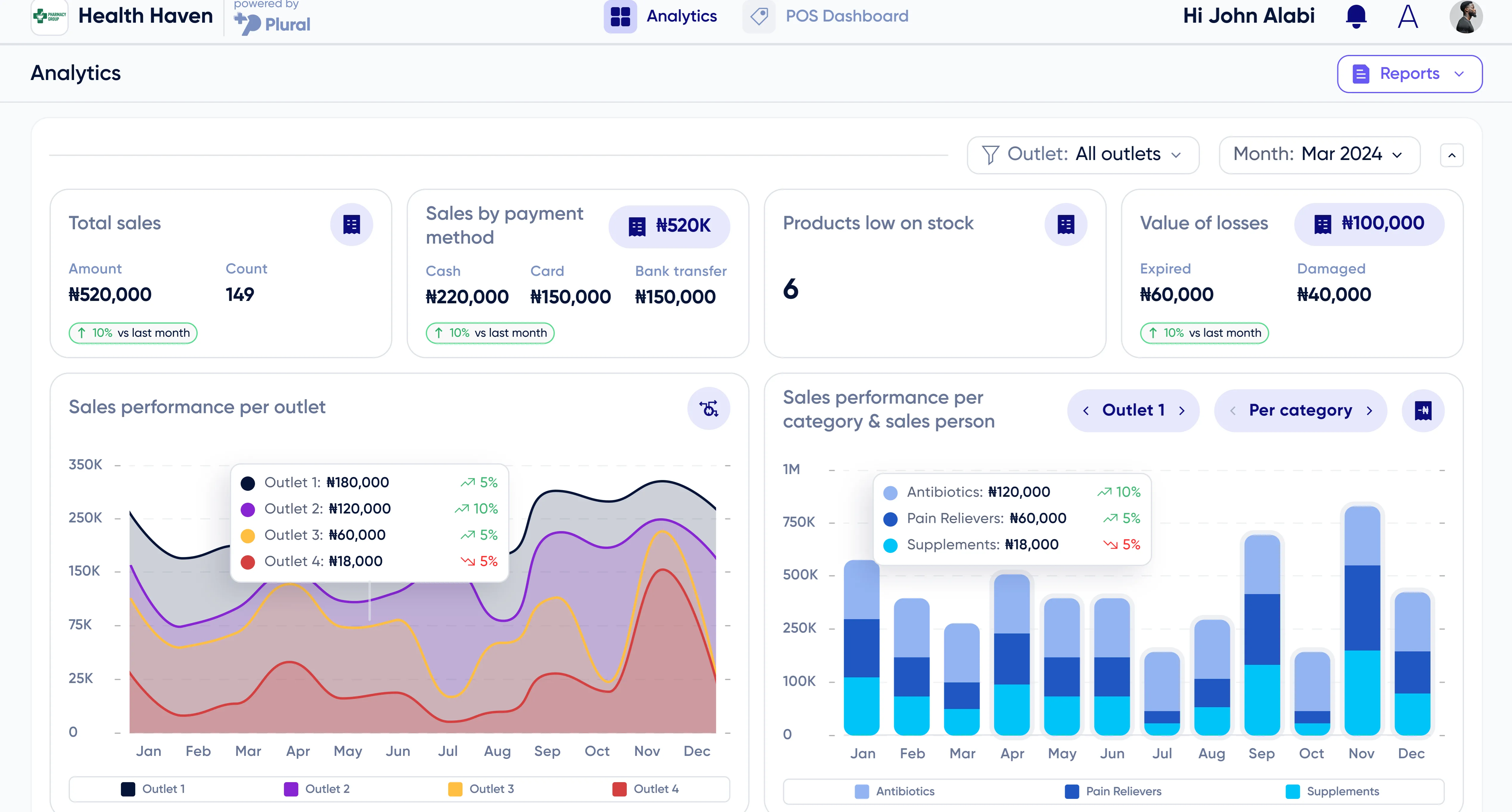Viewport: 1512px width, 812px height.
Task: Click the ₦520K payment method badge
Action: (669, 226)
